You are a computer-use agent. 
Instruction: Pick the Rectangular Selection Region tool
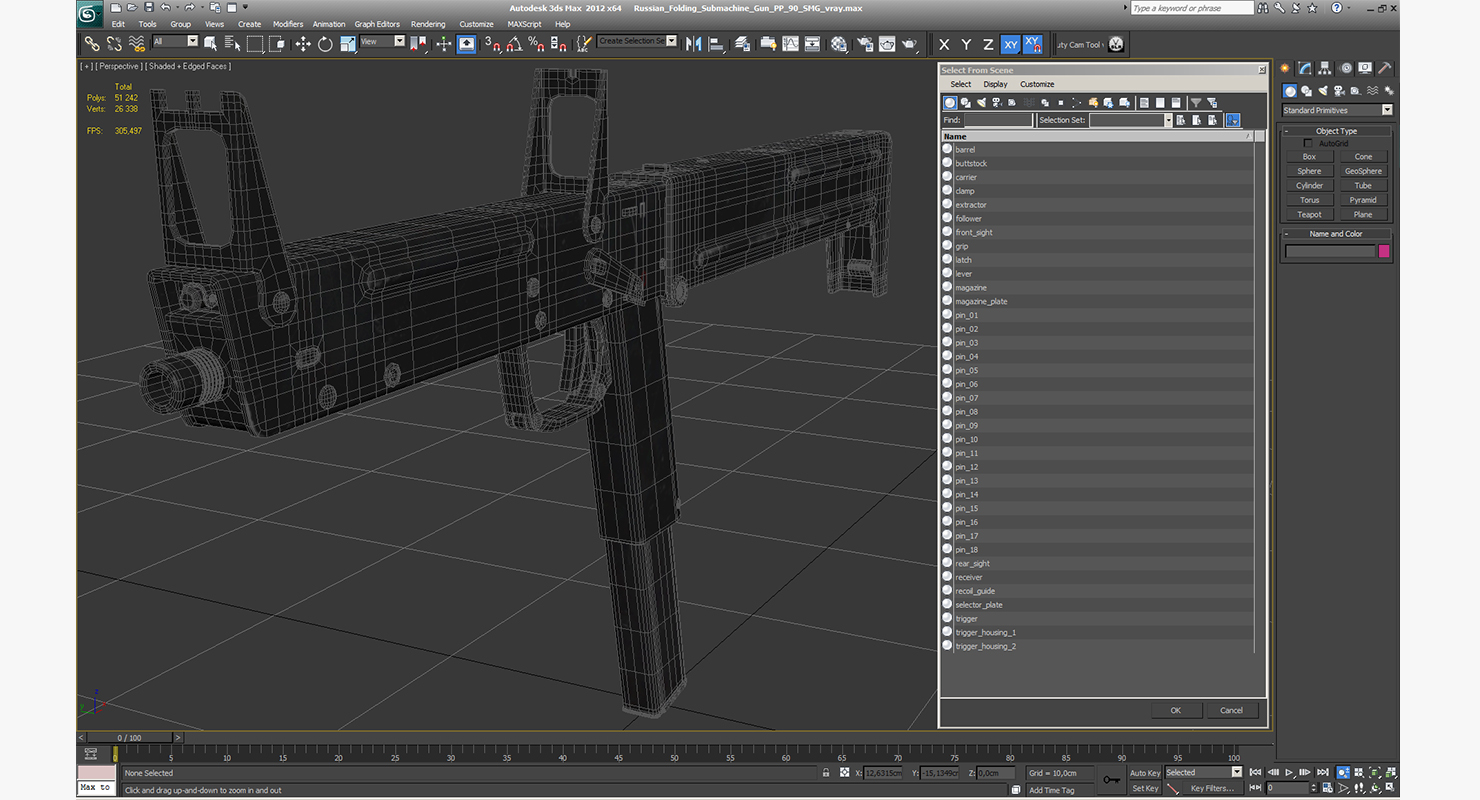[x=255, y=44]
